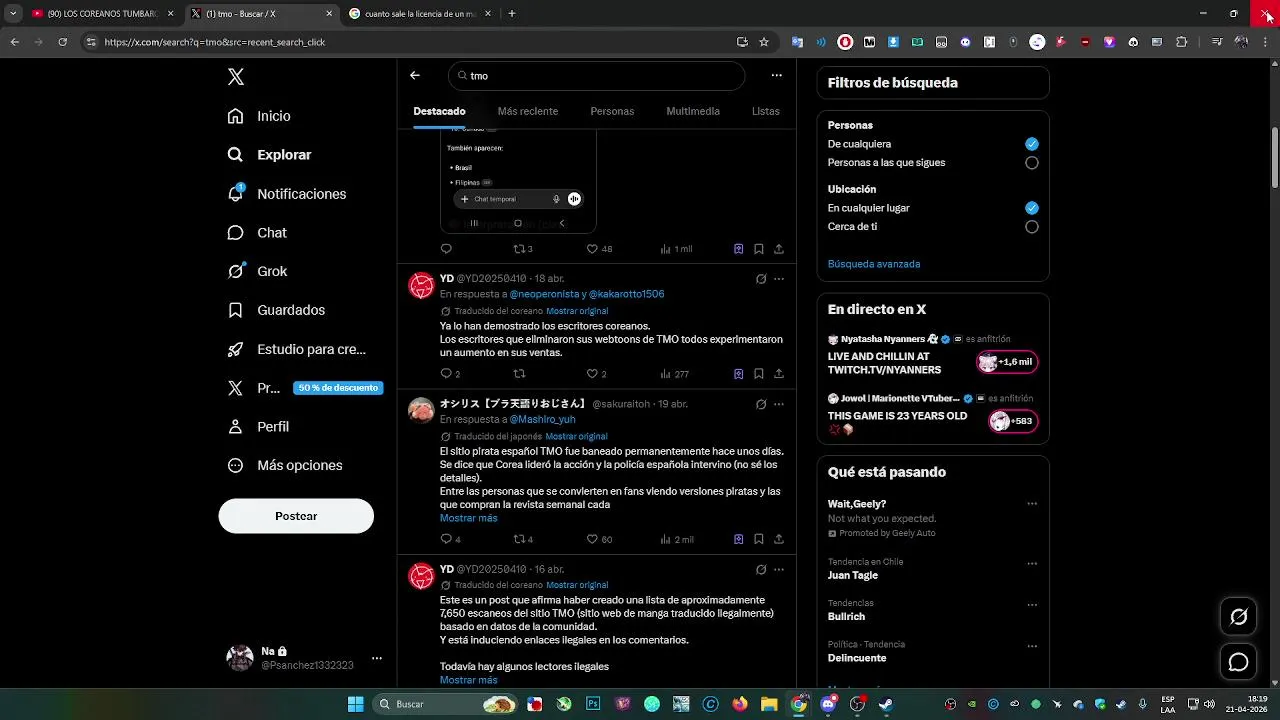This screenshot has width=1280, height=720.
Task: Expand Mostrar más on sakuraitoh post
Action: point(468,518)
